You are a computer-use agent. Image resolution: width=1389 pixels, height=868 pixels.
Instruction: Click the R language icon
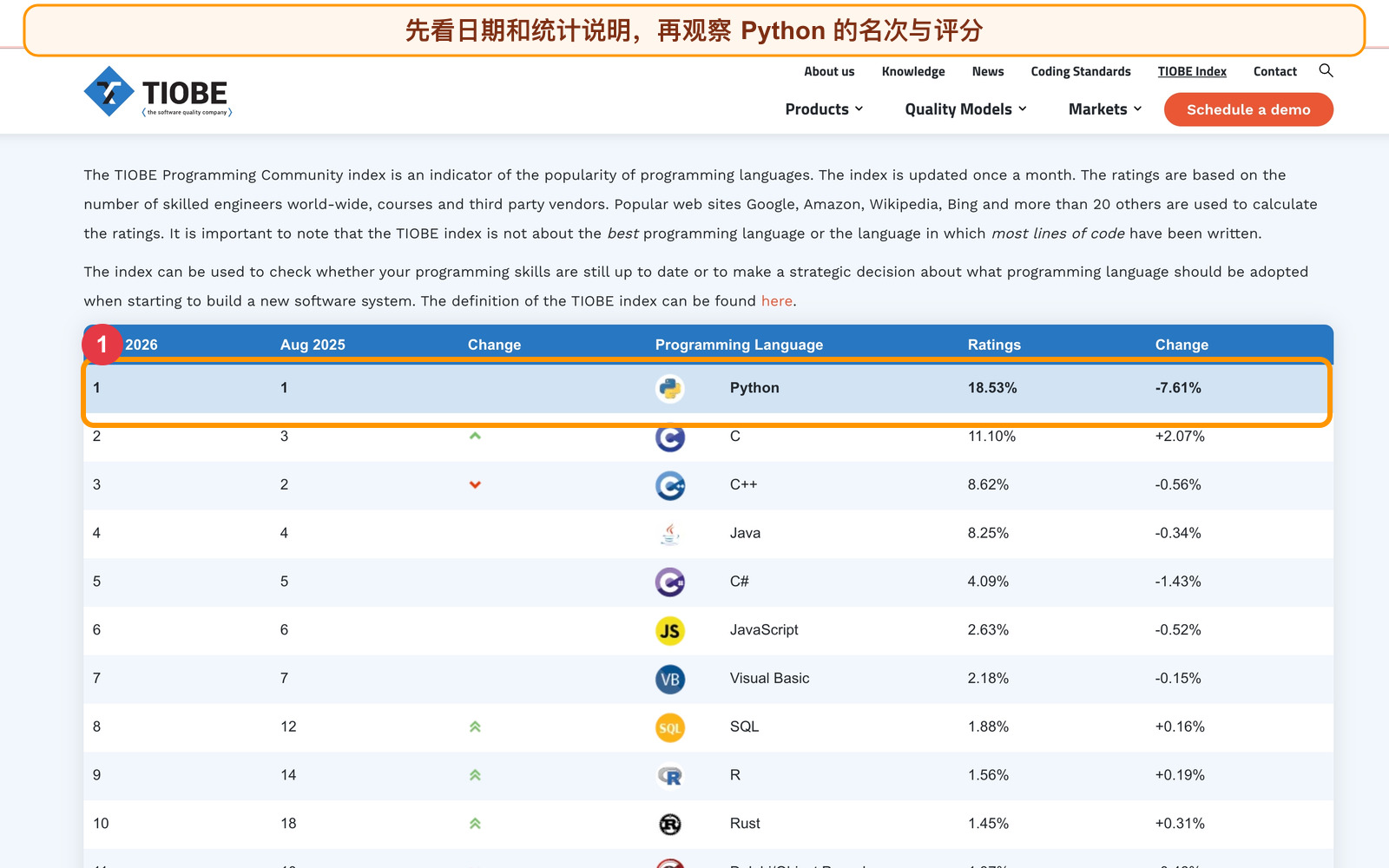(670, 776)
